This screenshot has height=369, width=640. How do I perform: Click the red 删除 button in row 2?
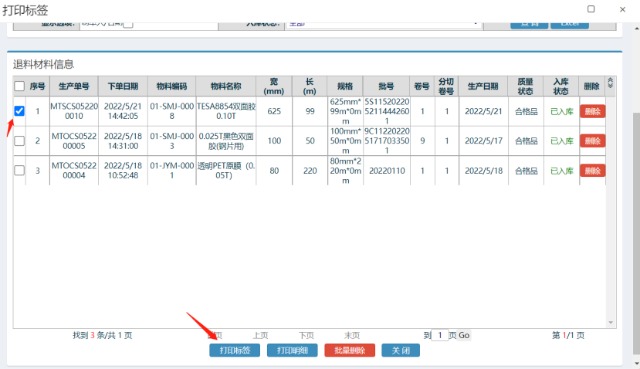[x=592, y=141]
